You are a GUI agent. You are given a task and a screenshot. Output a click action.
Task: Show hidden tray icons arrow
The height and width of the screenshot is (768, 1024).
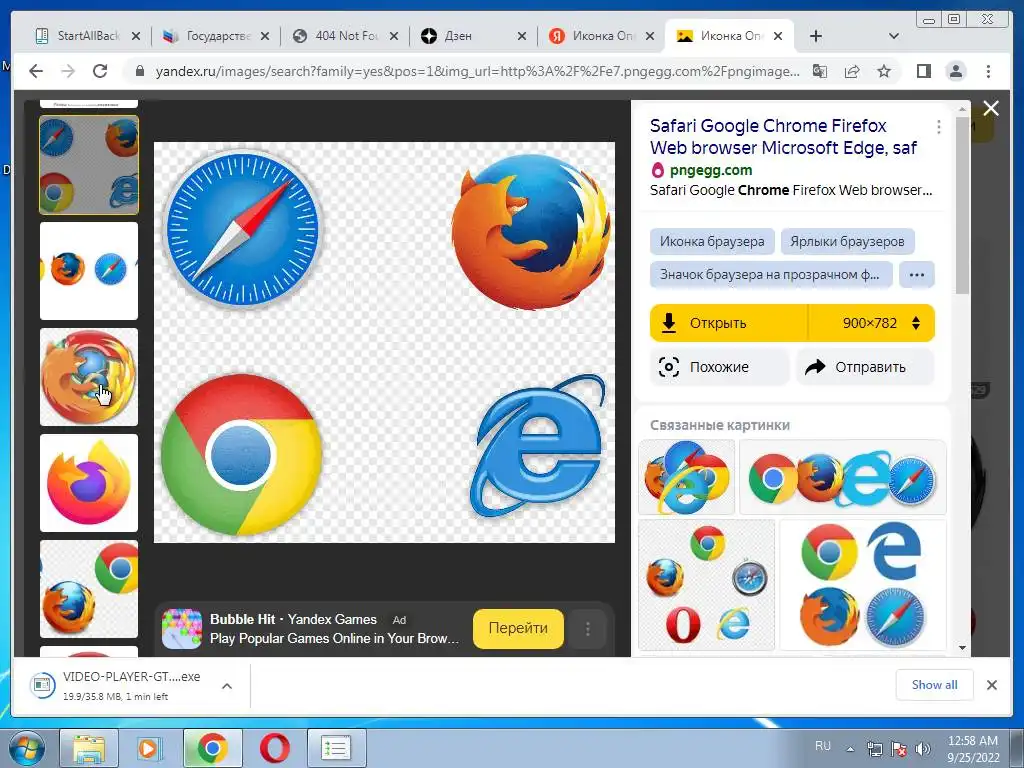coord(850,749)
